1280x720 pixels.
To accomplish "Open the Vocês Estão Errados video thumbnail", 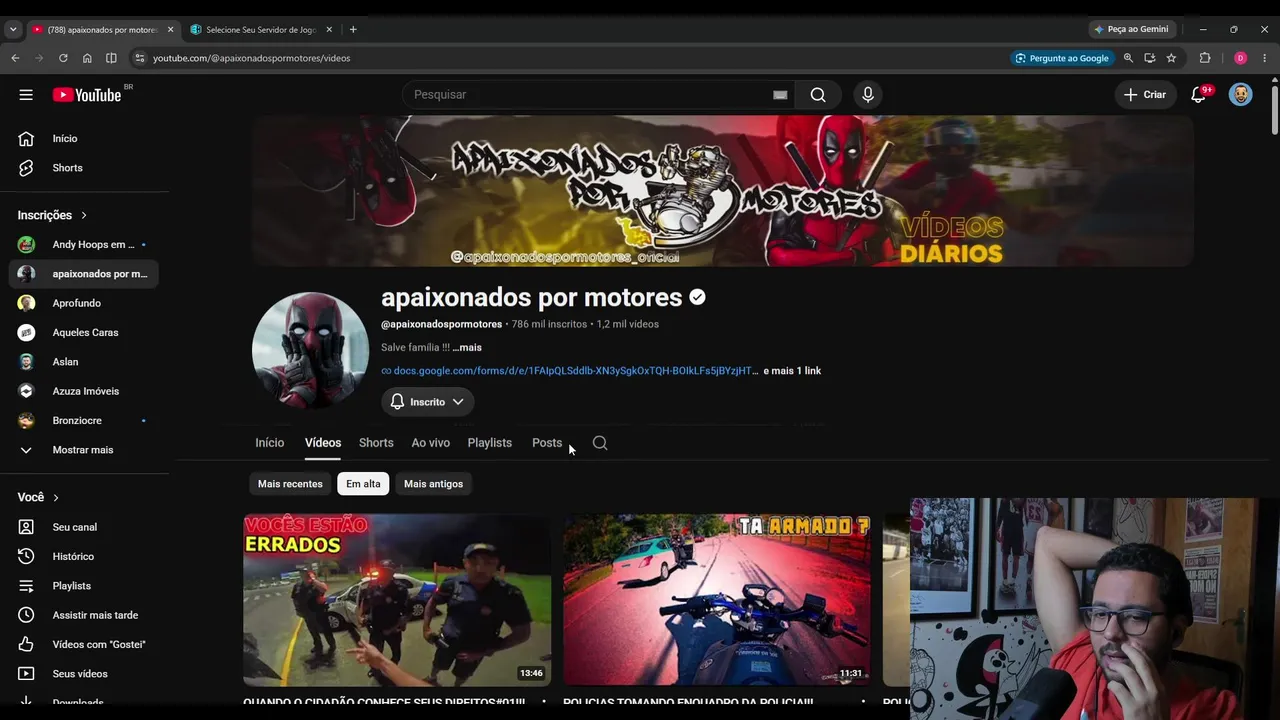I will click(x=397, y=600).
